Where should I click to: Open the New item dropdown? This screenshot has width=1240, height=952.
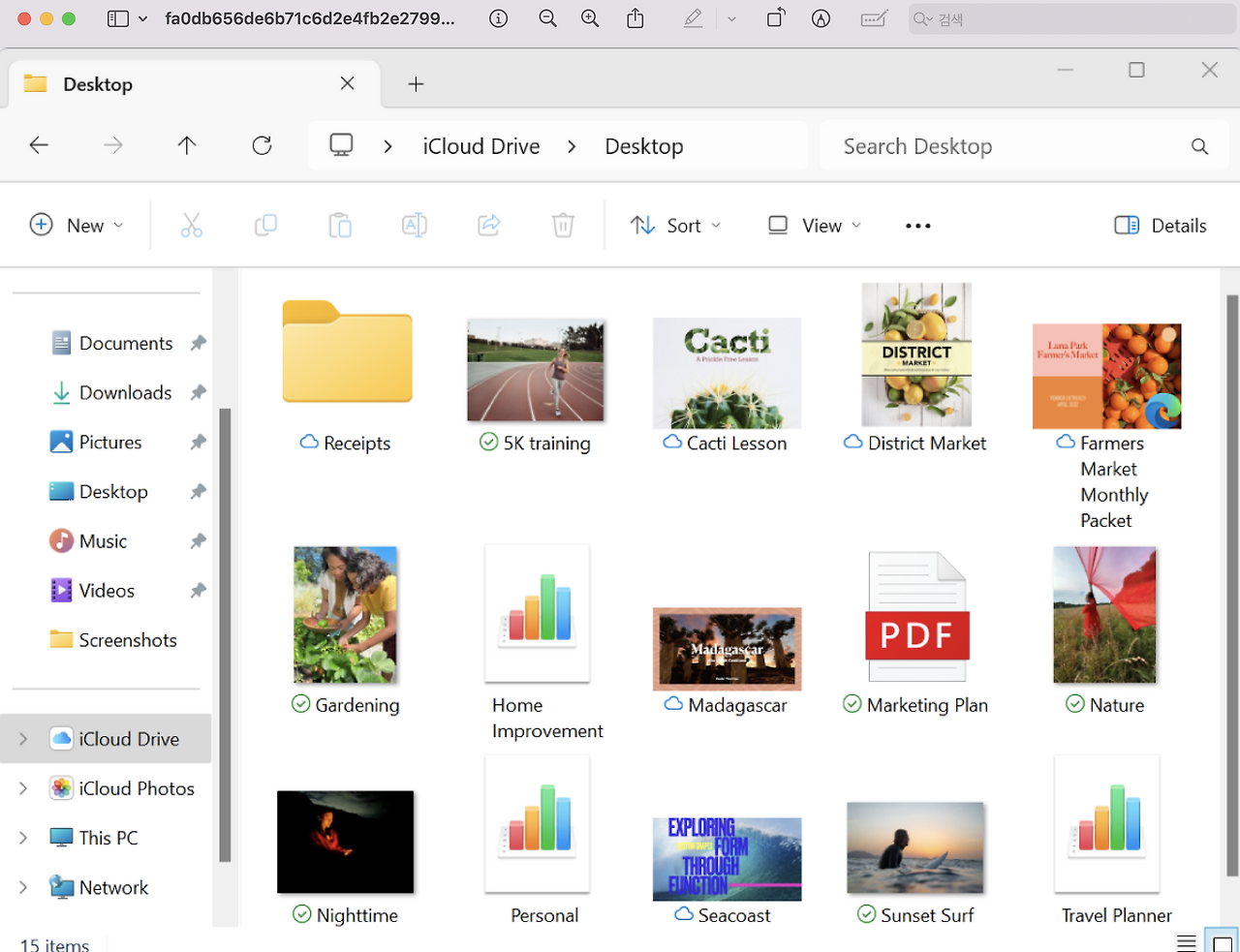point(77,226)
